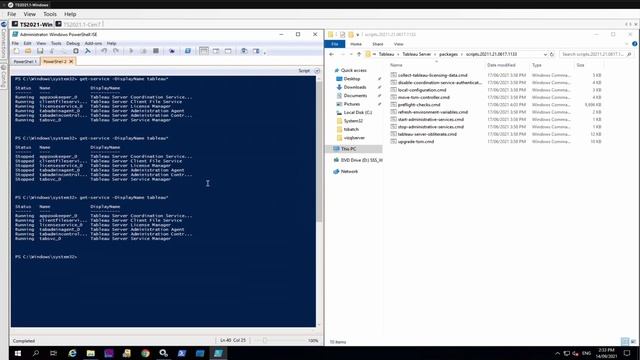Open Explorer blue File tab
This screenshot has width=640, height=360.
[x=335, y=44]
